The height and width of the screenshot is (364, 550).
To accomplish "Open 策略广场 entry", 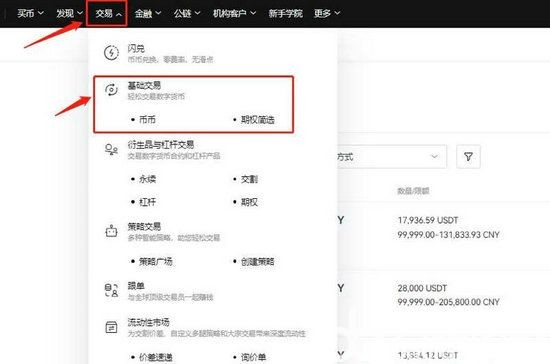I will 155,262.
